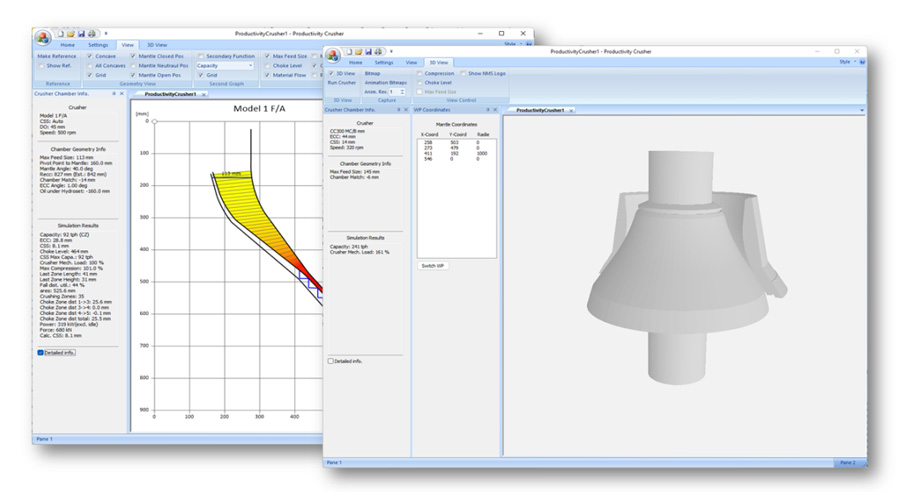900x500 pixels.
Task: Click the New document icon in left window
Action: point(61,34)
